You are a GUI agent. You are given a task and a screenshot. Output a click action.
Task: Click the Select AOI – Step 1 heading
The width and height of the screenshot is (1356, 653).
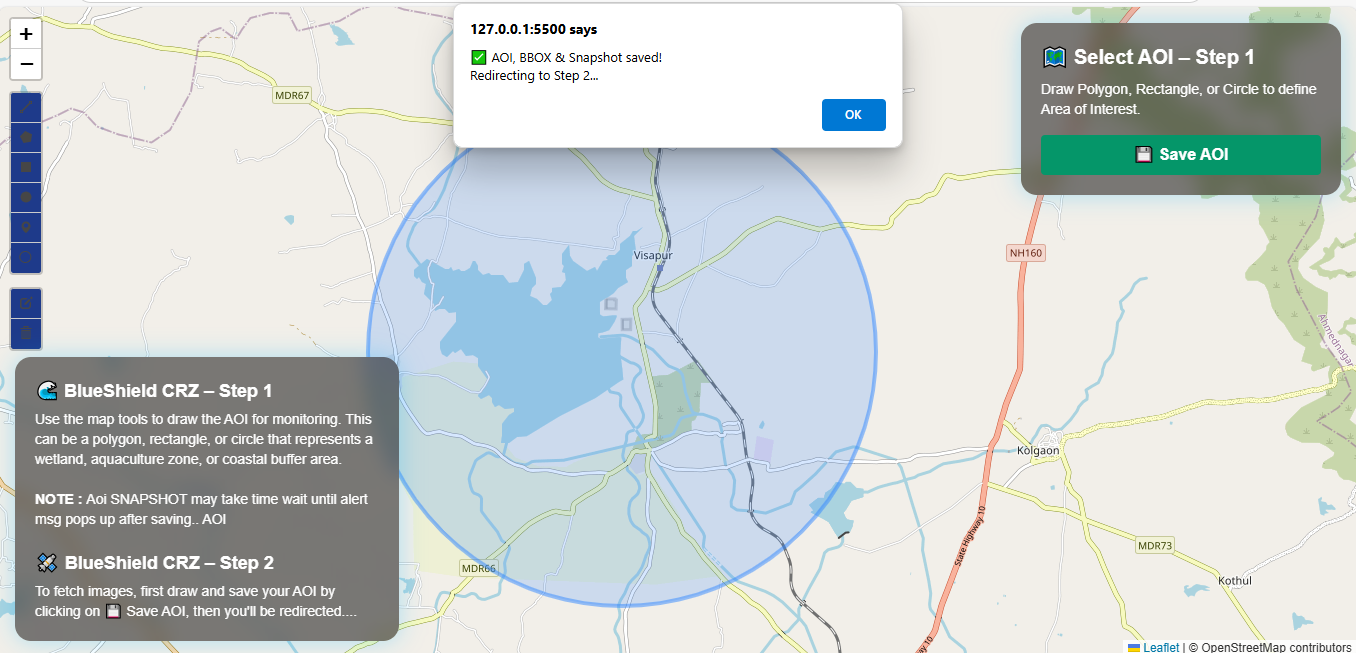1163,57
